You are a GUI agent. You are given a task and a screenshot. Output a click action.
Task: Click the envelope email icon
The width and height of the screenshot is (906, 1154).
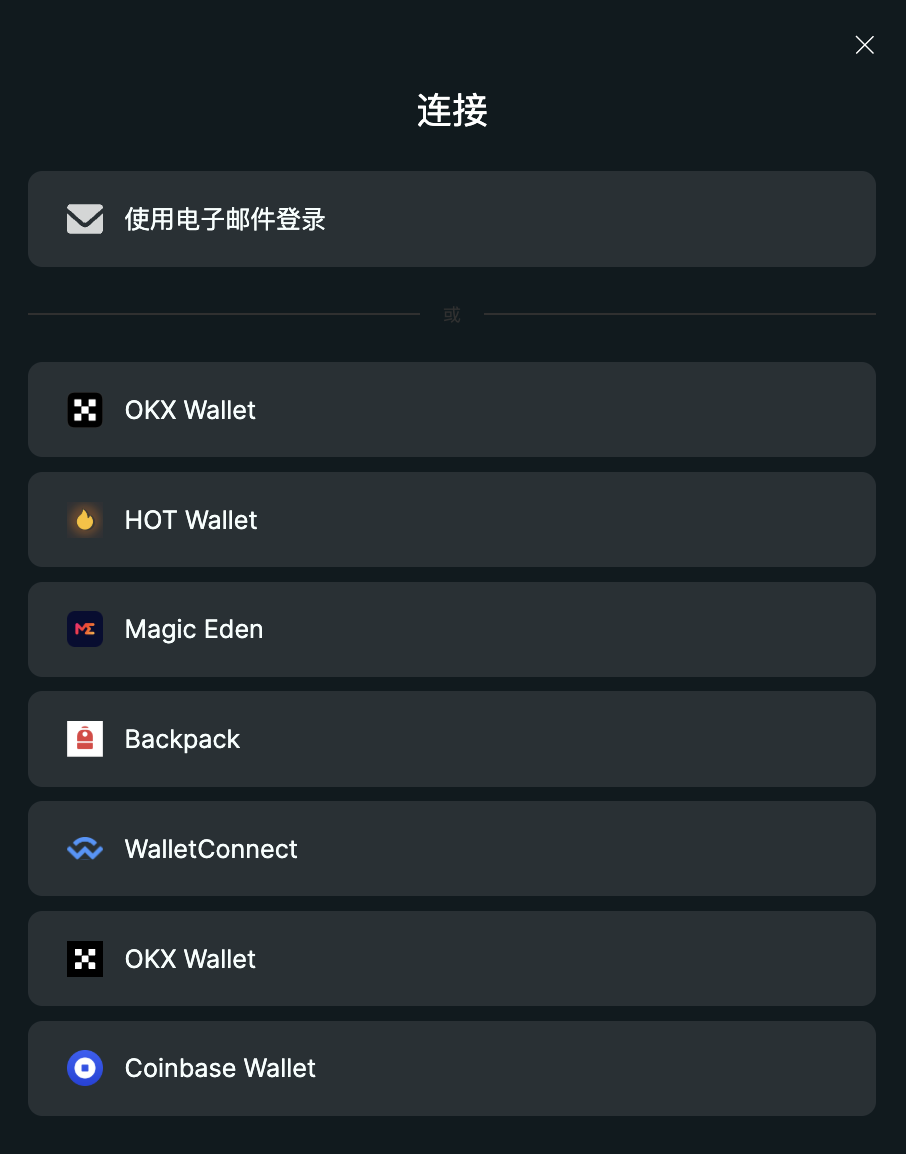[x=85, y=219]
